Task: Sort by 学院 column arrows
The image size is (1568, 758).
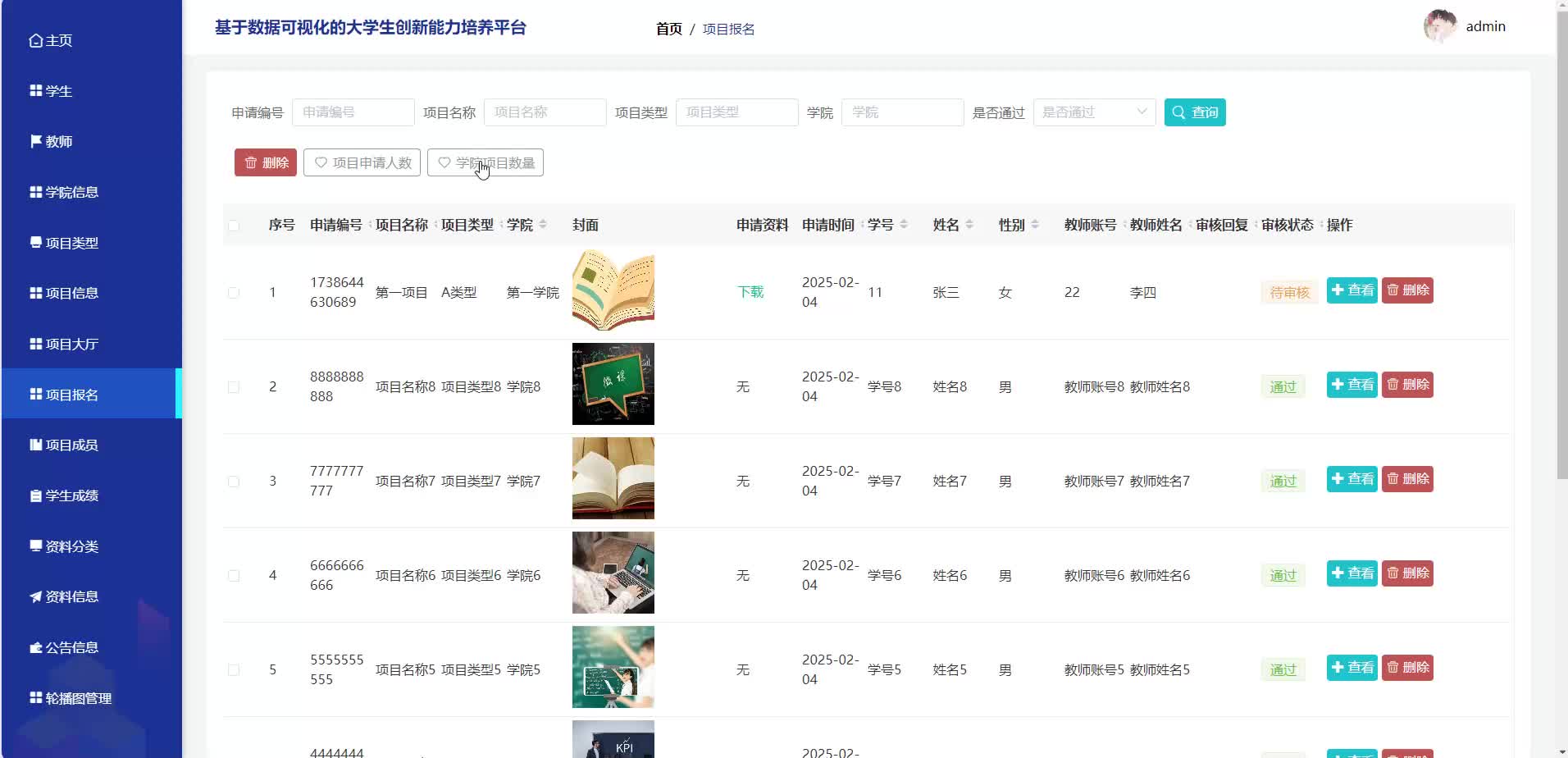Action: pyautogui.click(x=543, y=225)
